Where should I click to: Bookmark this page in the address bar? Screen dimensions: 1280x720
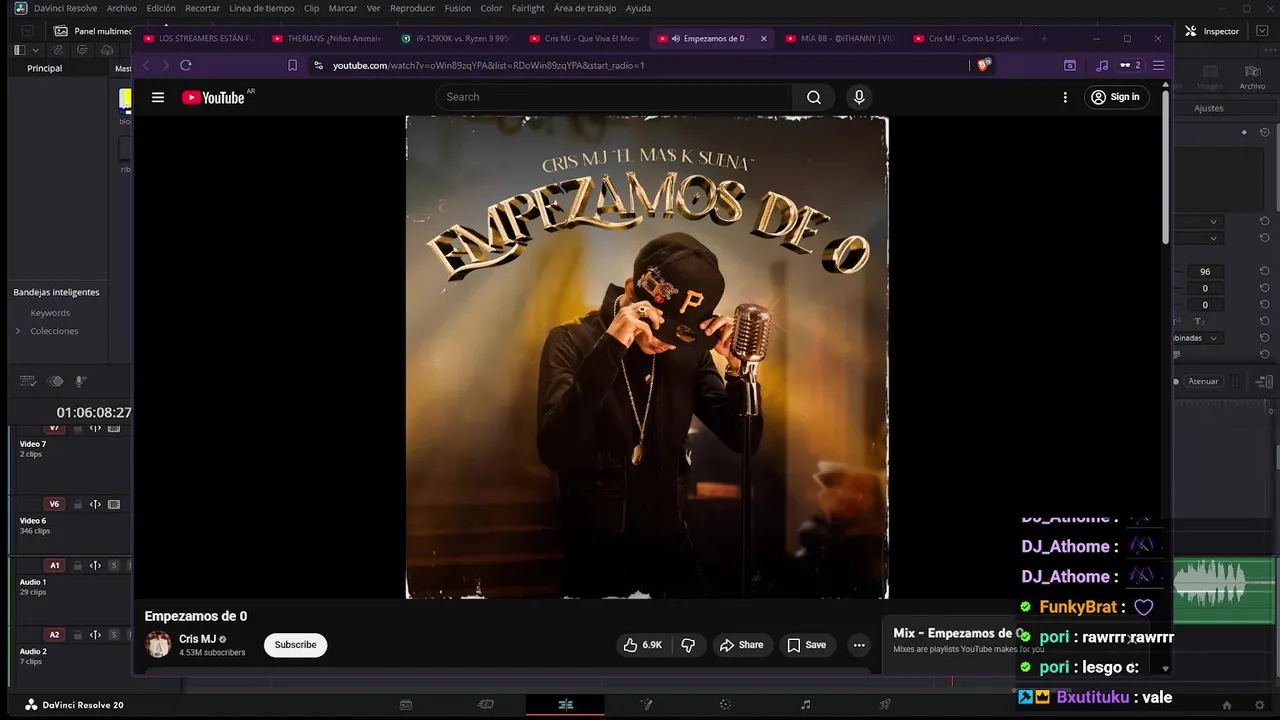[x=292, y=65]
